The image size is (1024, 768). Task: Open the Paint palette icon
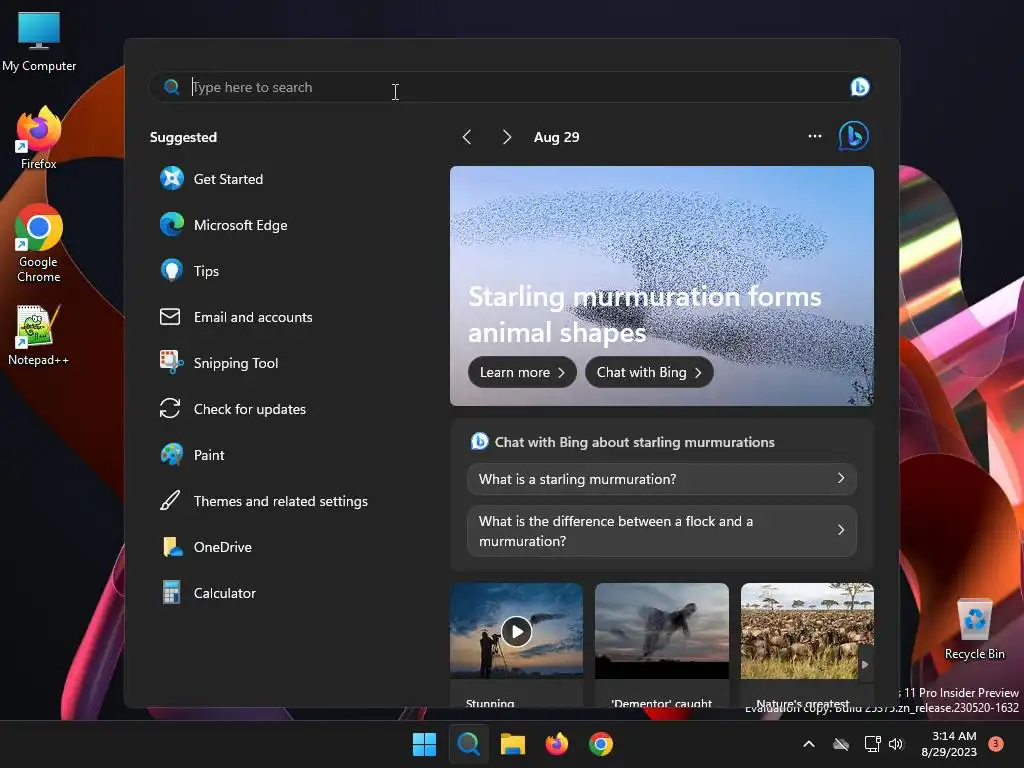[172, 455]
